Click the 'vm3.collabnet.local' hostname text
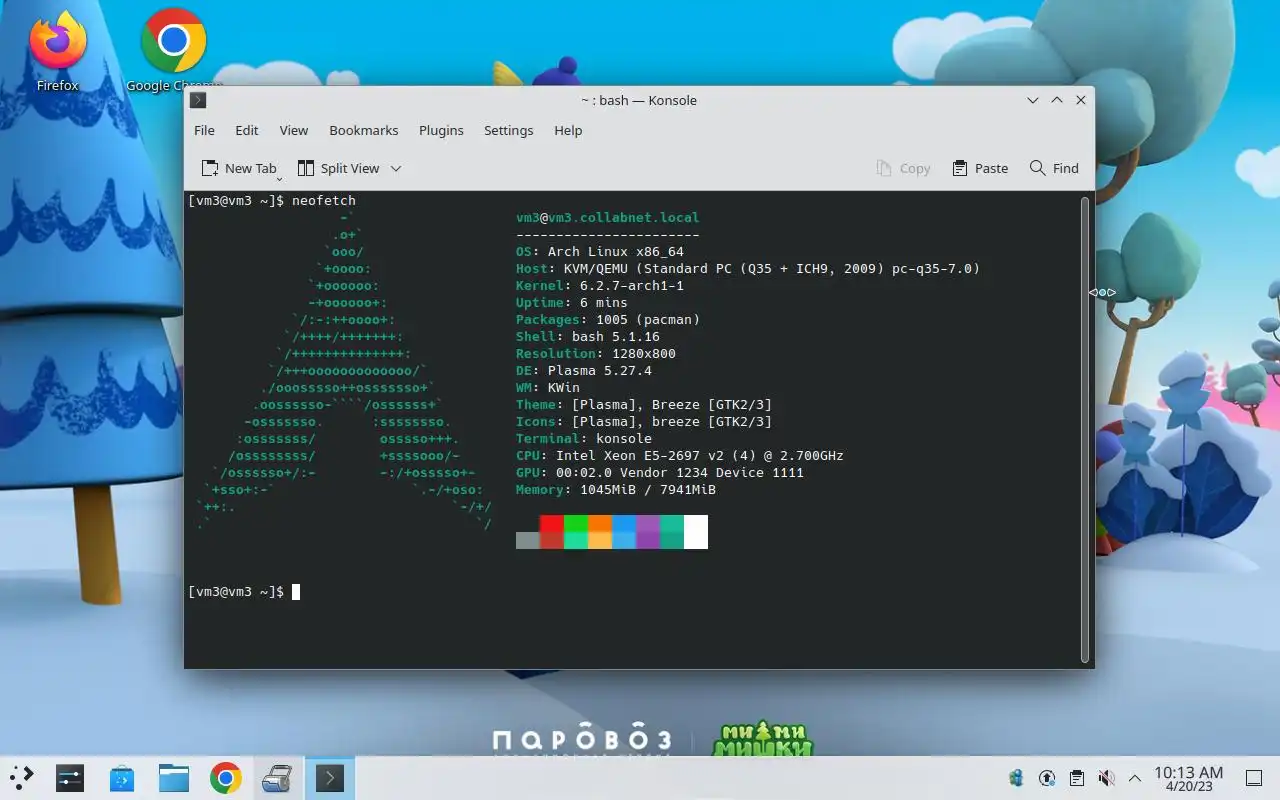1280x800 pixels. 624,218
